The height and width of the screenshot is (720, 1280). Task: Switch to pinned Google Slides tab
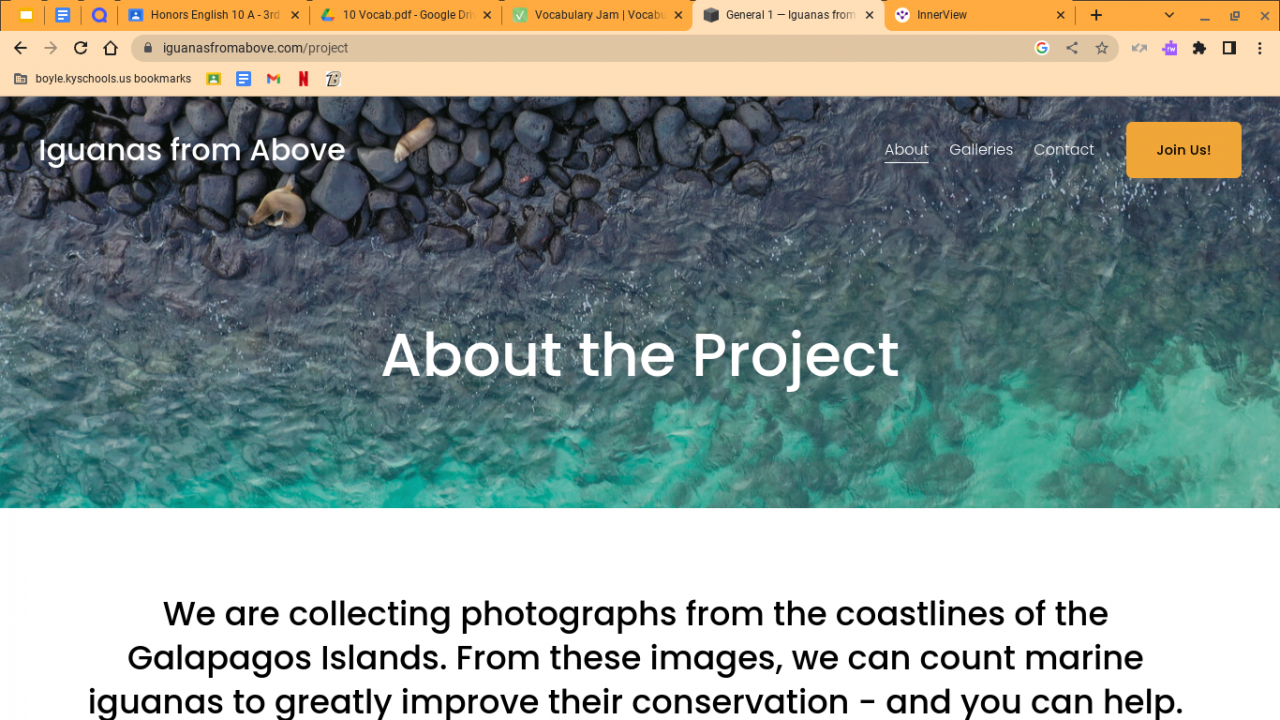(26, 15)
